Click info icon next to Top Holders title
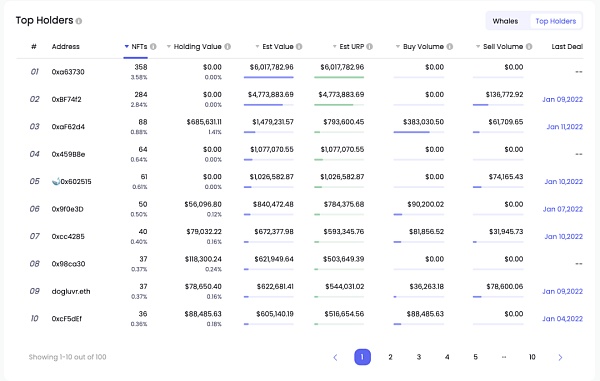Screen dimensions: 600x381 click(79, 21)
